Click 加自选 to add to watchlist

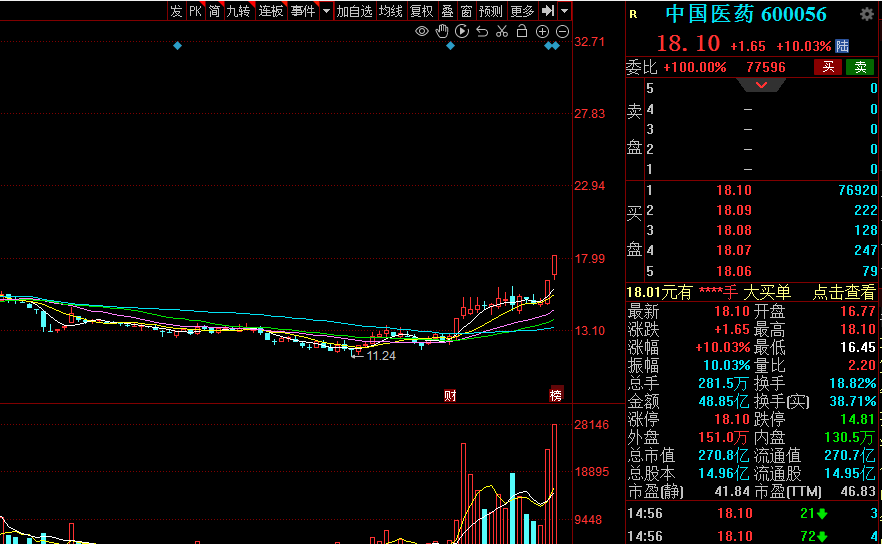point(354,11)
